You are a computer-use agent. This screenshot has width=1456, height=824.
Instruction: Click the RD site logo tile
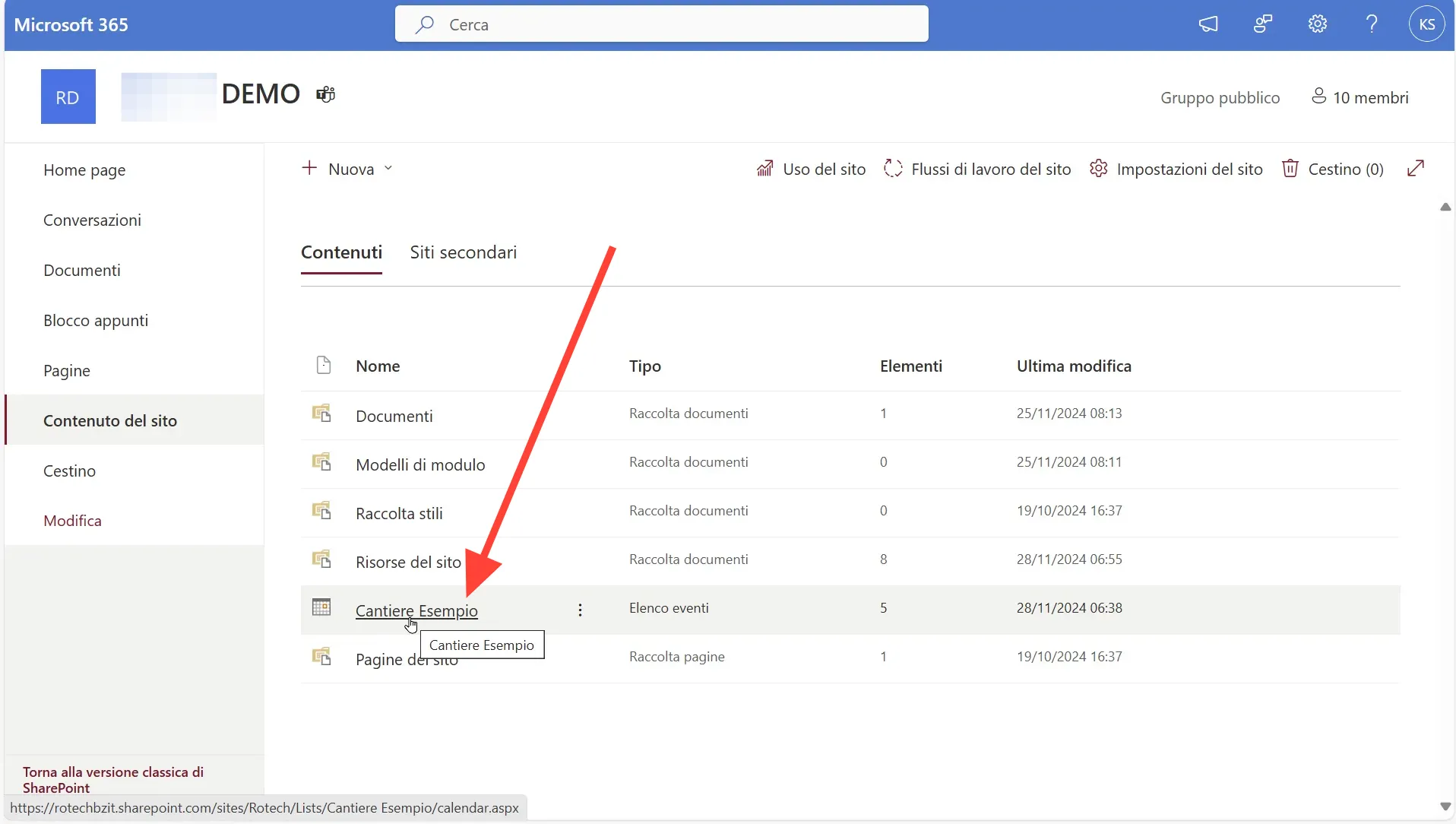point(68,97)
